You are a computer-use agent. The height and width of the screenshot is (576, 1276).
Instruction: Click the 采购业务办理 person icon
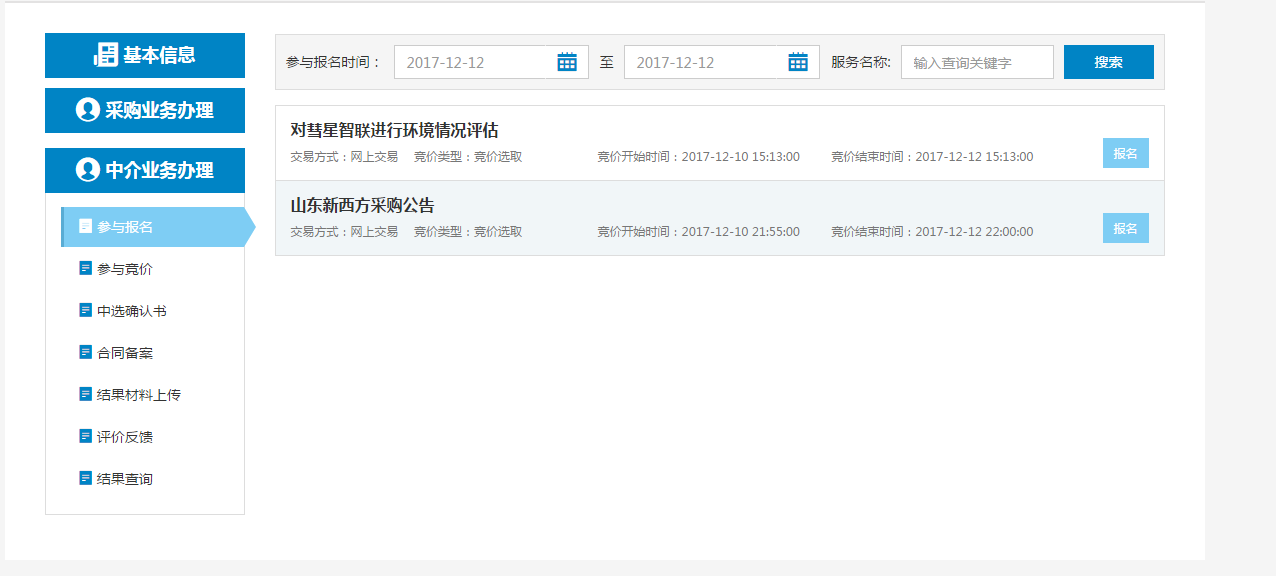point(88,110)
